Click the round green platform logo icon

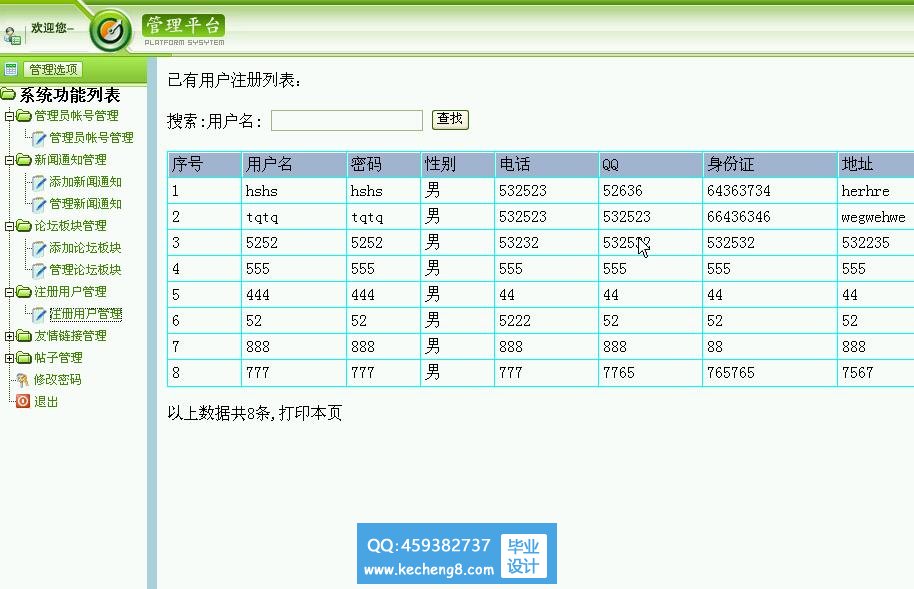pos(111,30)
